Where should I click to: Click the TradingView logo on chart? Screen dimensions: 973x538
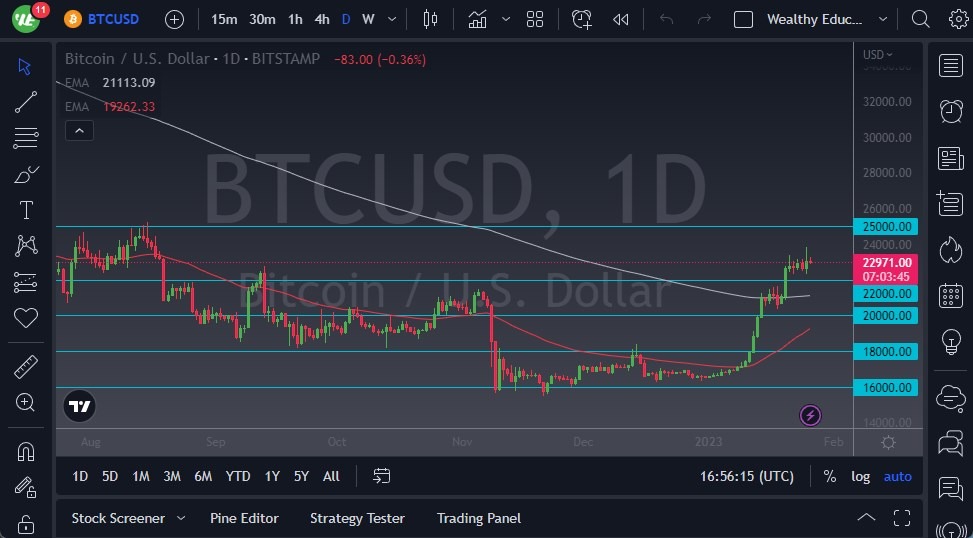coord(79,406)
